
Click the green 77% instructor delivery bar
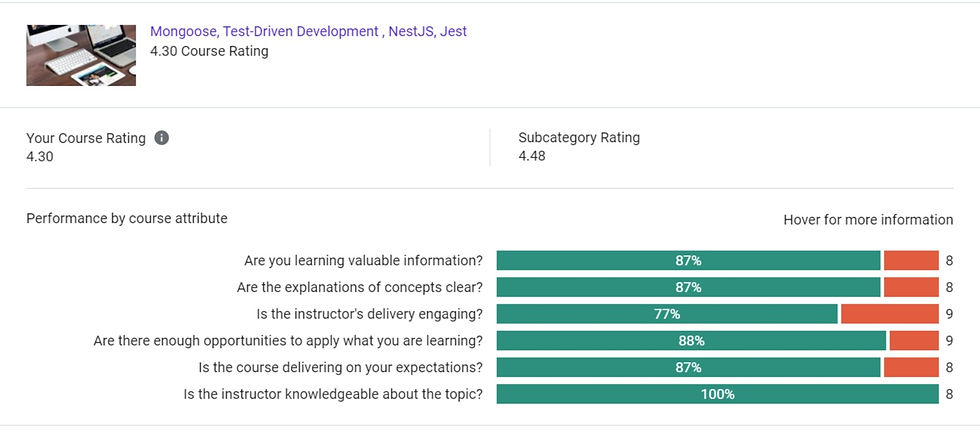[x=667, y=314]
